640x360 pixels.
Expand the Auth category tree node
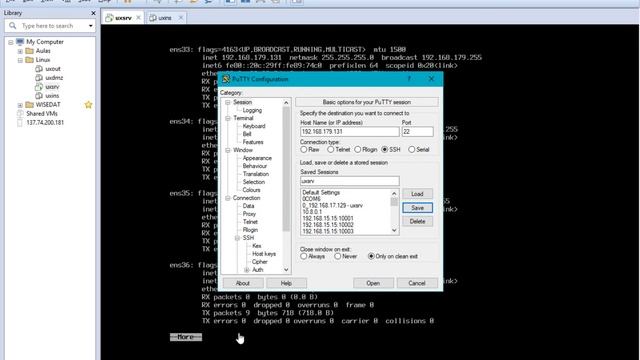pos(247,270)
